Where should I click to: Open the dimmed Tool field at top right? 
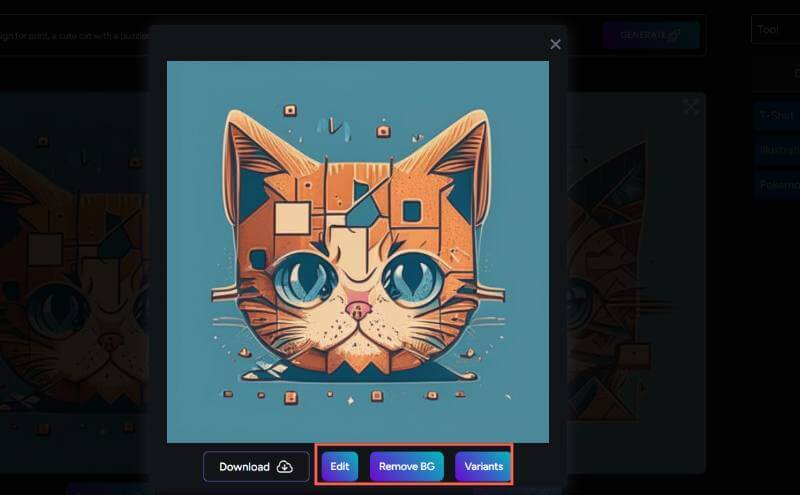[776, 30]
